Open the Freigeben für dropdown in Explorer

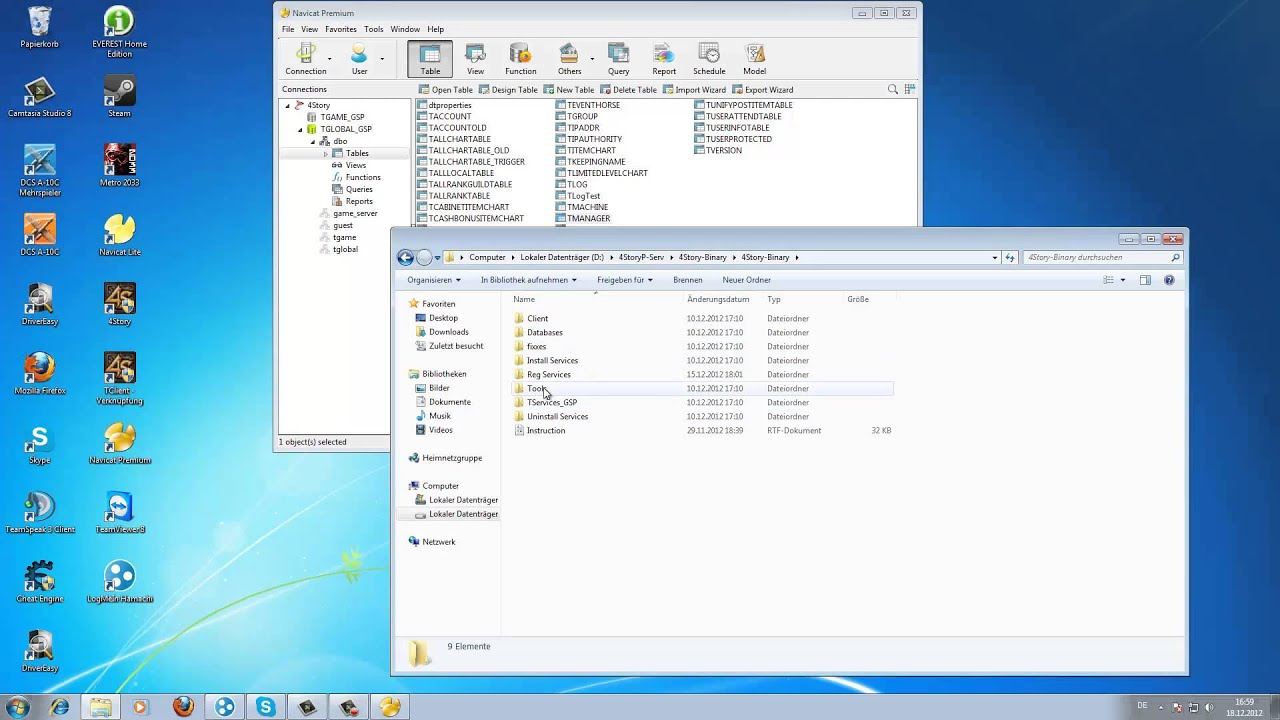(x=625, y=280)
